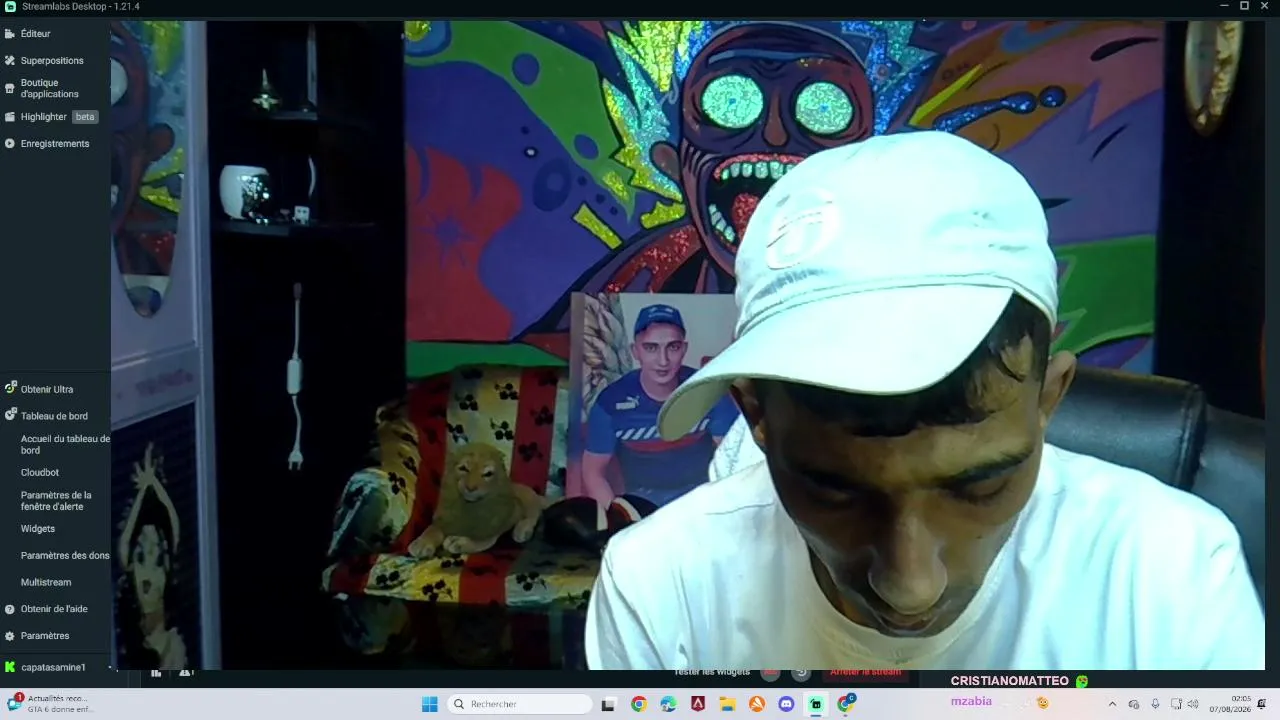The height and width of the screenshot is (720, 1280).
Task: Launch Google Chrome from the taskbar
Action: point(639,704)
